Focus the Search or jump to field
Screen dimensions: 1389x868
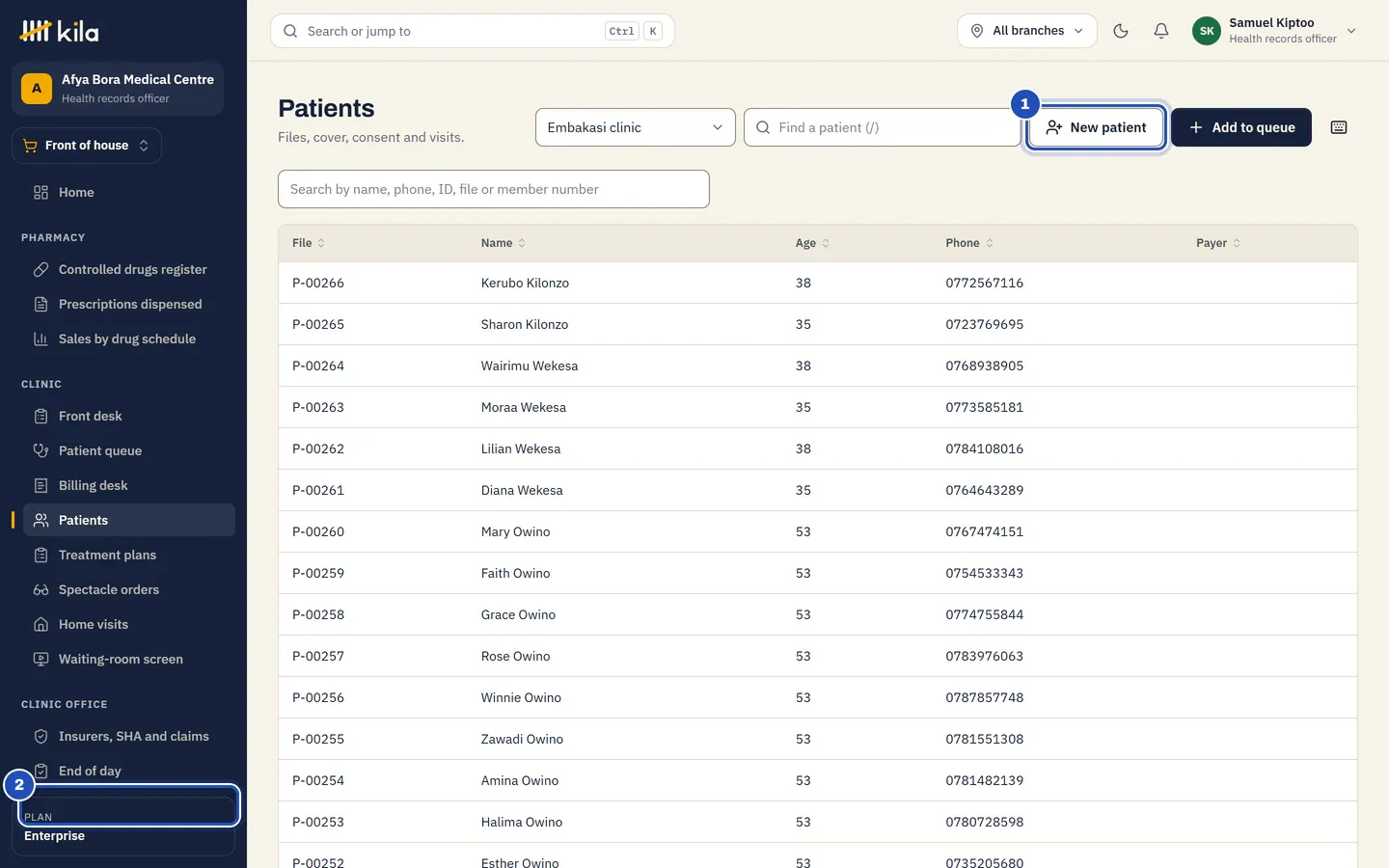(473, 31)
